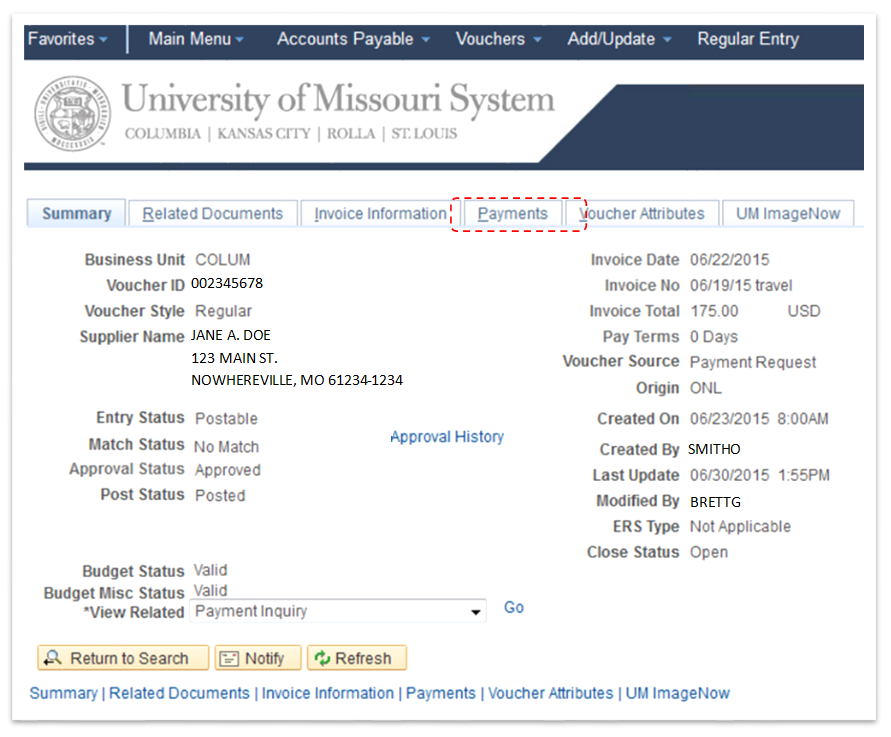Click Go beside Payment Inquiry
Image resolution: width=891 pixels, height=737 pixels.
pos(513,607)
